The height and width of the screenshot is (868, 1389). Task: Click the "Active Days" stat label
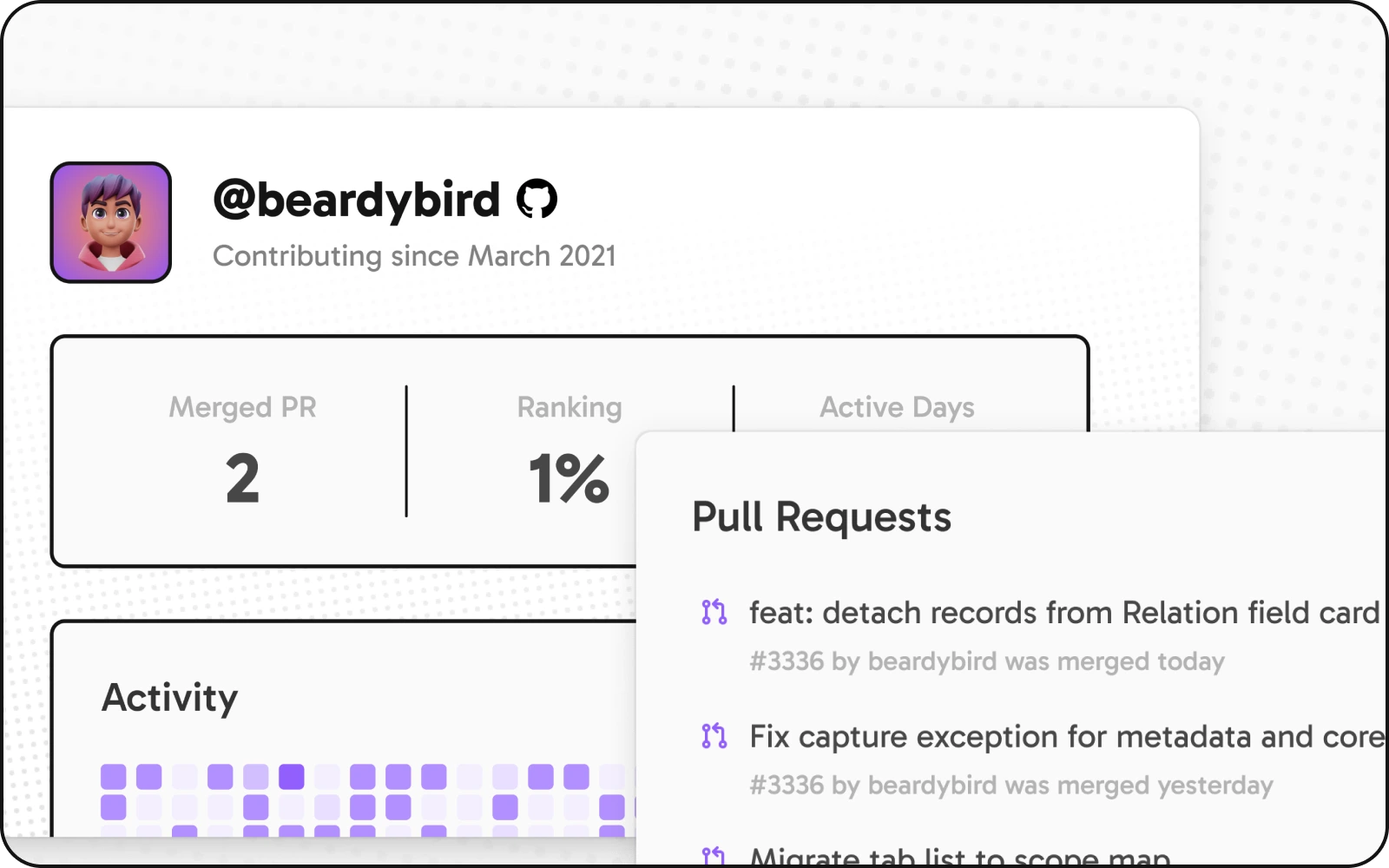point(897,407)
